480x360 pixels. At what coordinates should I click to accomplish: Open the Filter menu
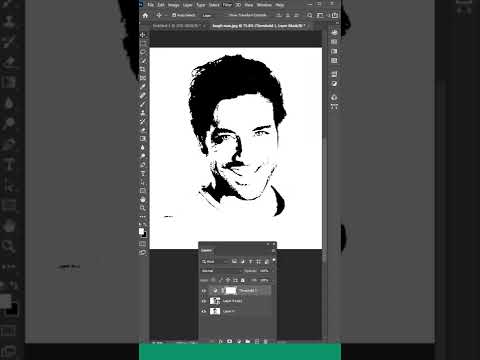coord(227,5)
